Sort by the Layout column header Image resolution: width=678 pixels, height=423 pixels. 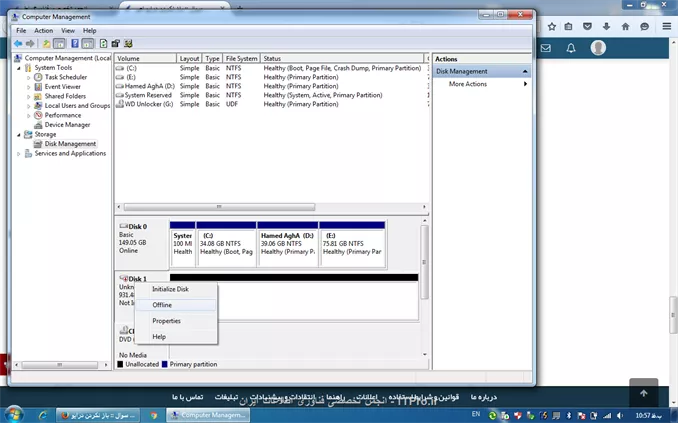[189, 58]
